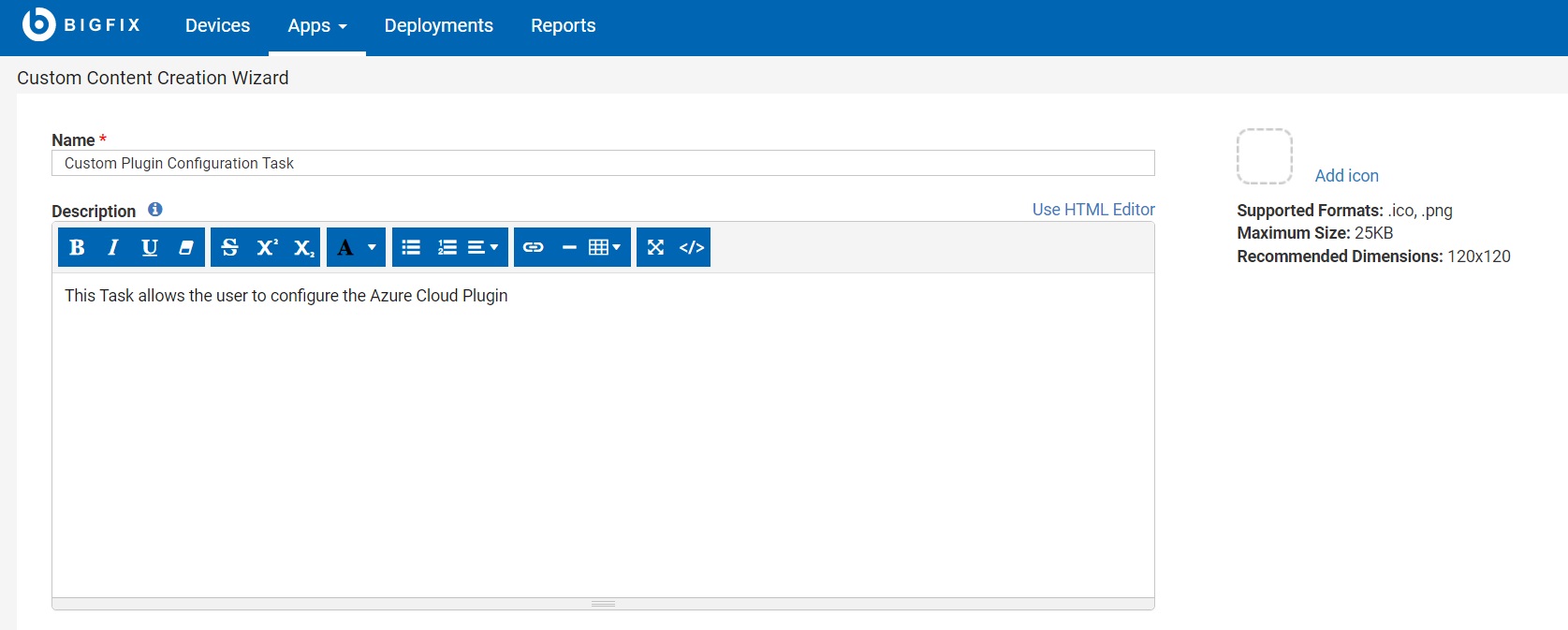Viewport: 1568px width, 630px height.
Task: Click the Use HTML Editor link
Action: (x=1093, y=210)
